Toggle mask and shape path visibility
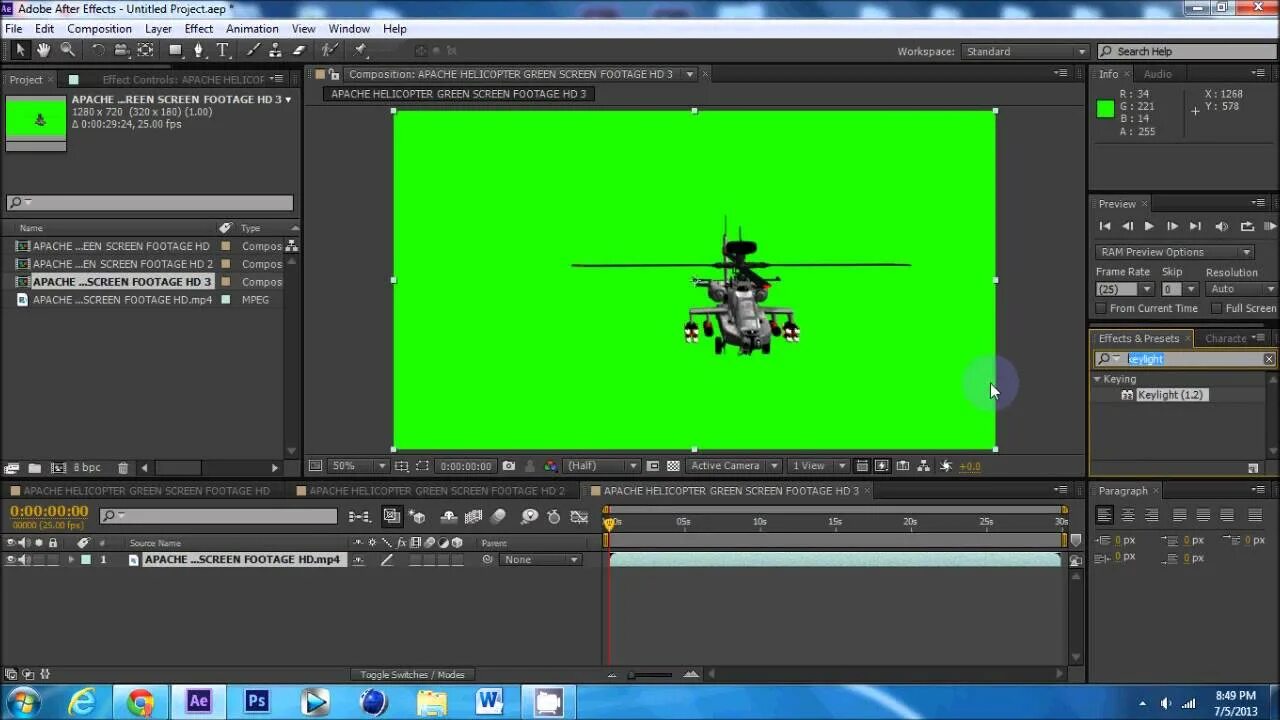The width and height of the screenshot is (1280, 720). coord(422,466)
